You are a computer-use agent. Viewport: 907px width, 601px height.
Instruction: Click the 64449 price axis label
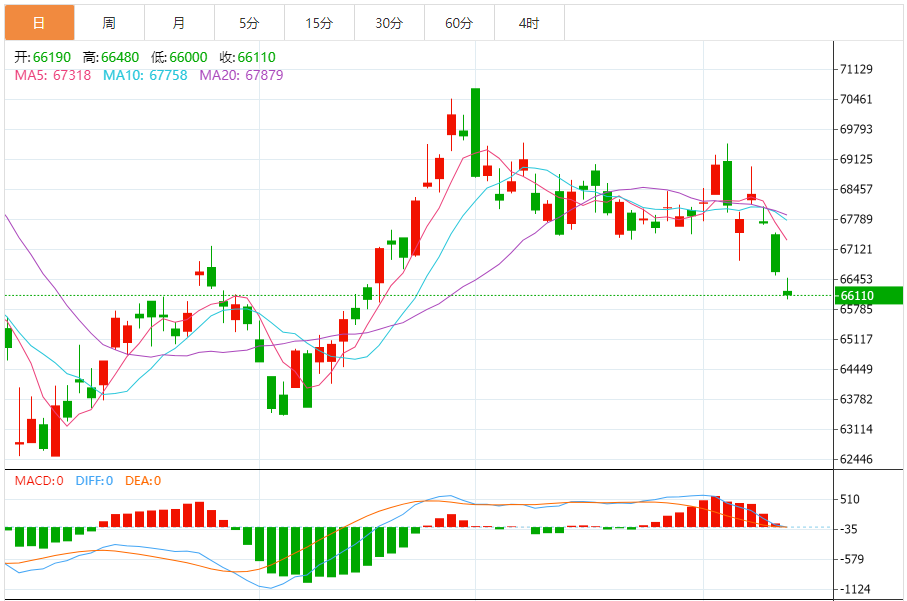click(x=856, y=369)
